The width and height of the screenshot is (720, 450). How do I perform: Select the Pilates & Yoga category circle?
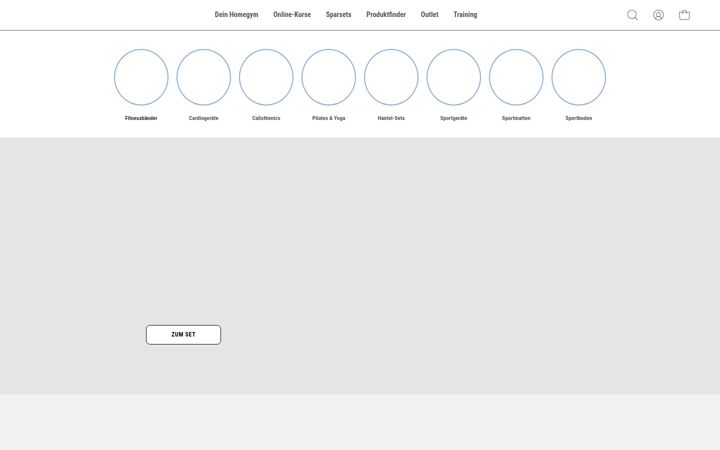click(328, 77)
